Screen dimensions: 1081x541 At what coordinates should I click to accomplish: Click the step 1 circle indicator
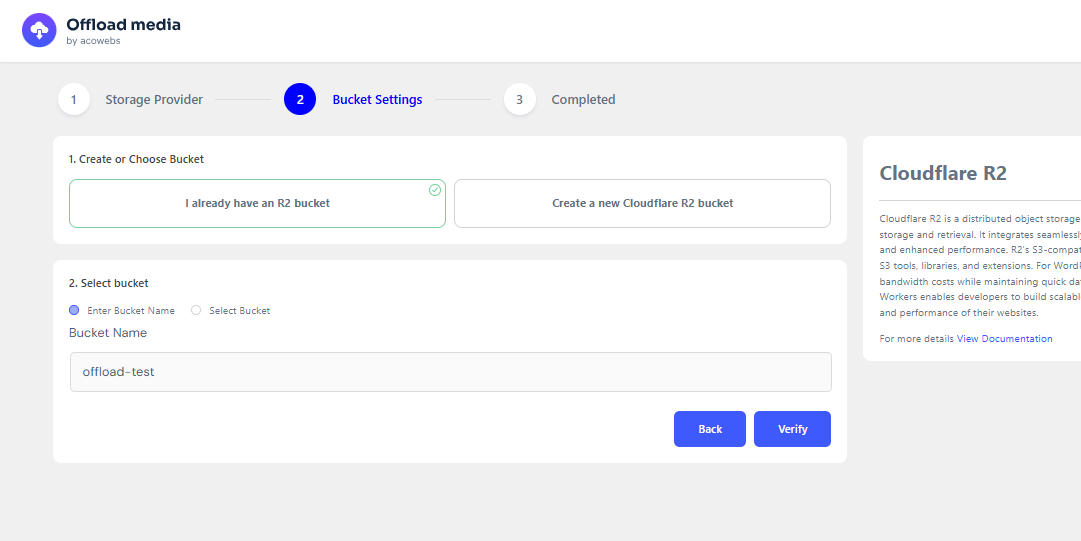(74, 100)
